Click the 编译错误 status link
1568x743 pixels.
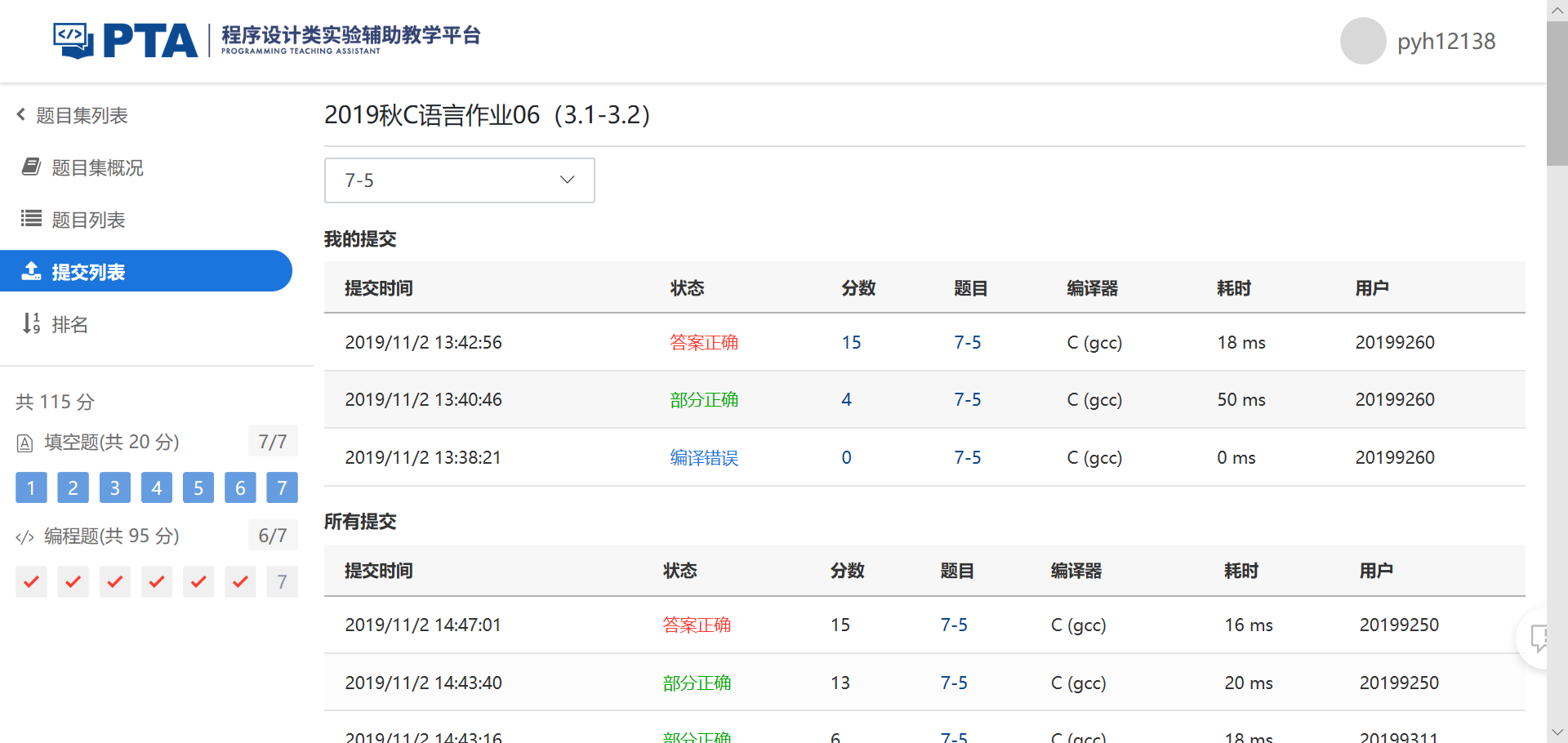tap(703, 458)
